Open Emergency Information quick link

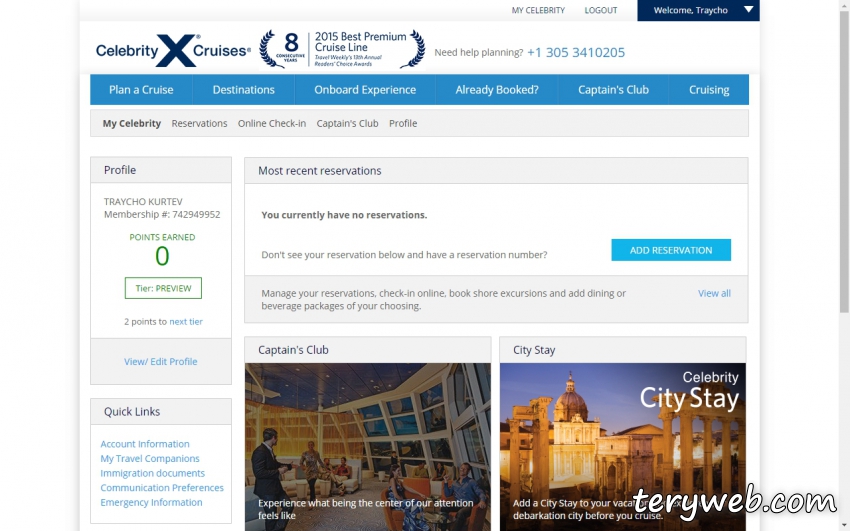coord(151,502)
